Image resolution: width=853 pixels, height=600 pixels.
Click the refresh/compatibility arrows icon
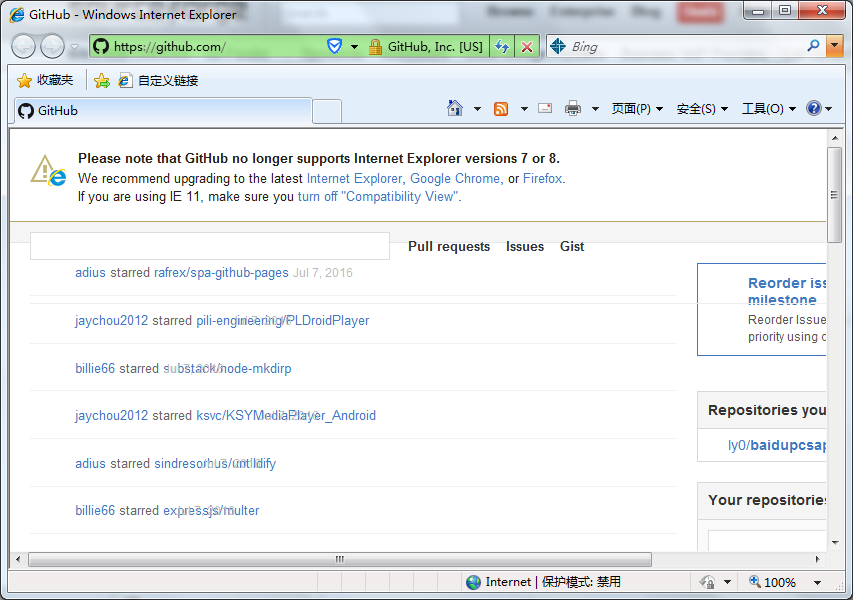coord(502,47)
